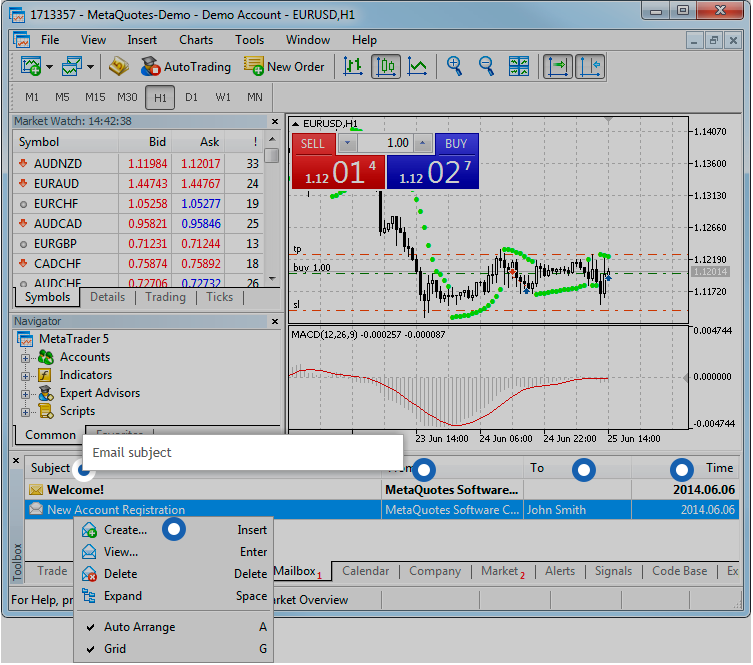Switch to the Calendar toolbox tab
The image size is (753, 665).
click(365, 571)
